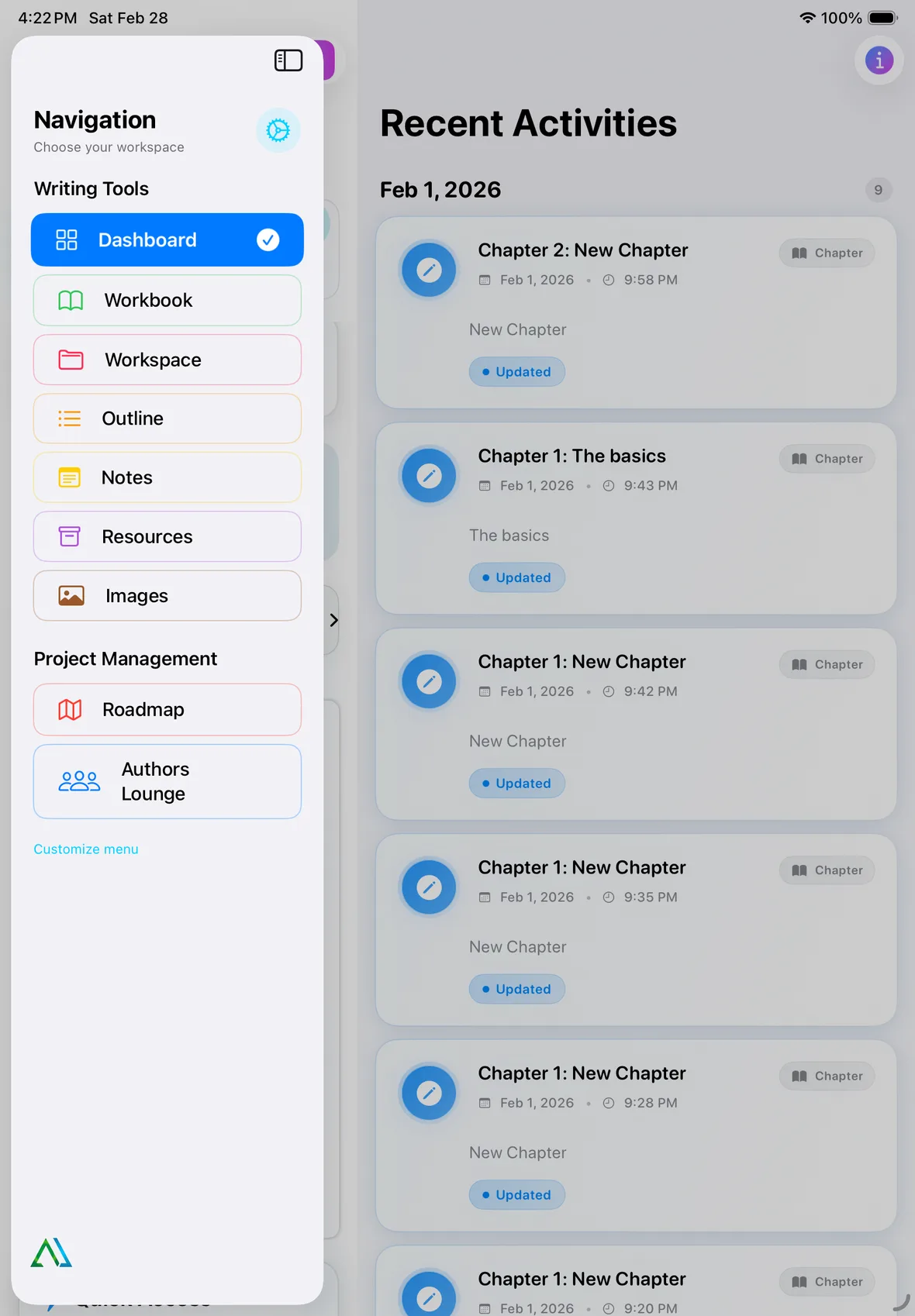
Task: Tap the 4:22 PM clock in status bar
Action: click(x=47, y=18)
